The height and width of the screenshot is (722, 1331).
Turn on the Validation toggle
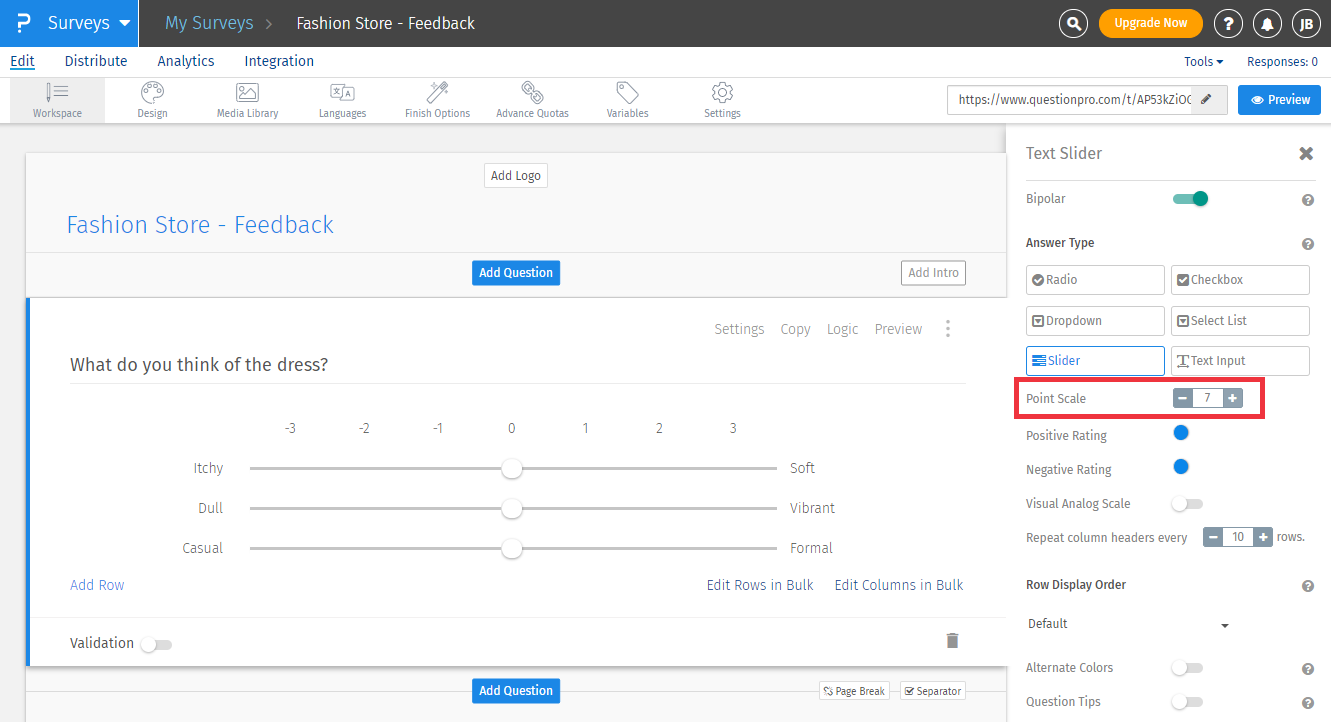coord(156,644)
